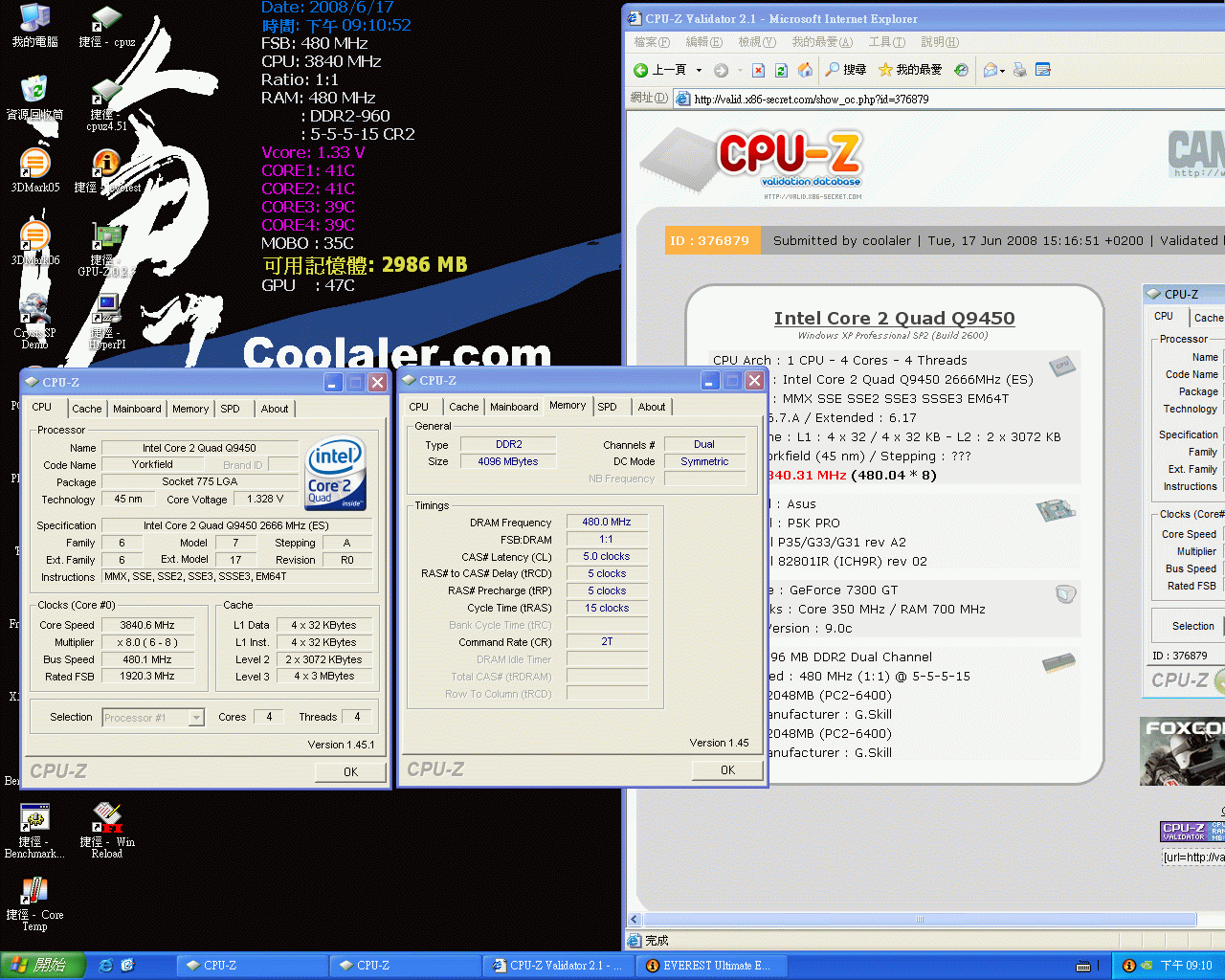Print the page from IE toolbar
1225x980 pixels.
coord(1020,70)
